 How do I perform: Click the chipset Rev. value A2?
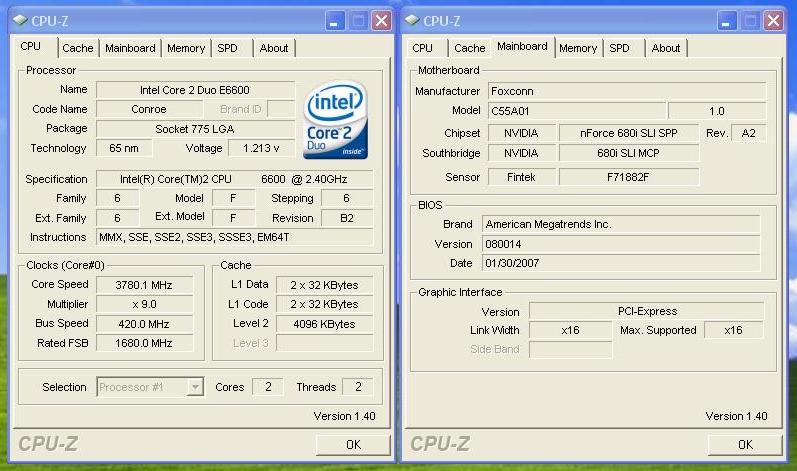(748, 133)
